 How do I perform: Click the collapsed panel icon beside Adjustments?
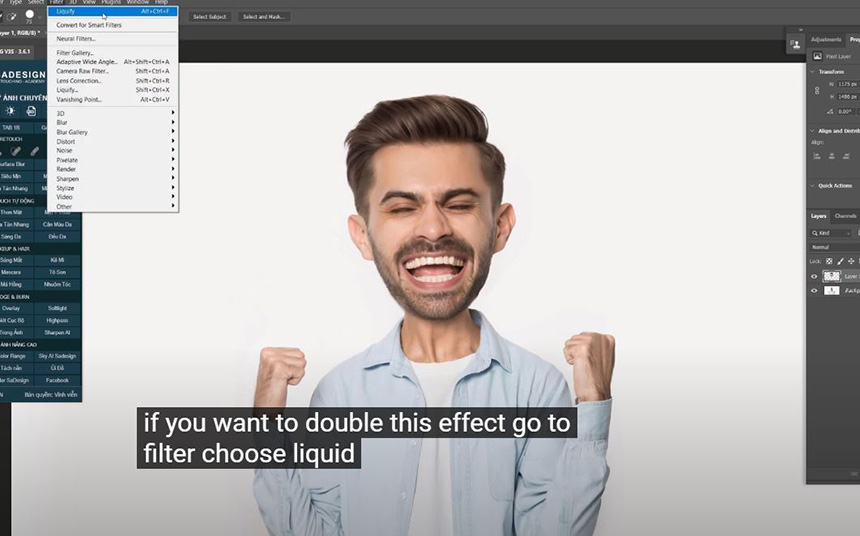point(795,44)
